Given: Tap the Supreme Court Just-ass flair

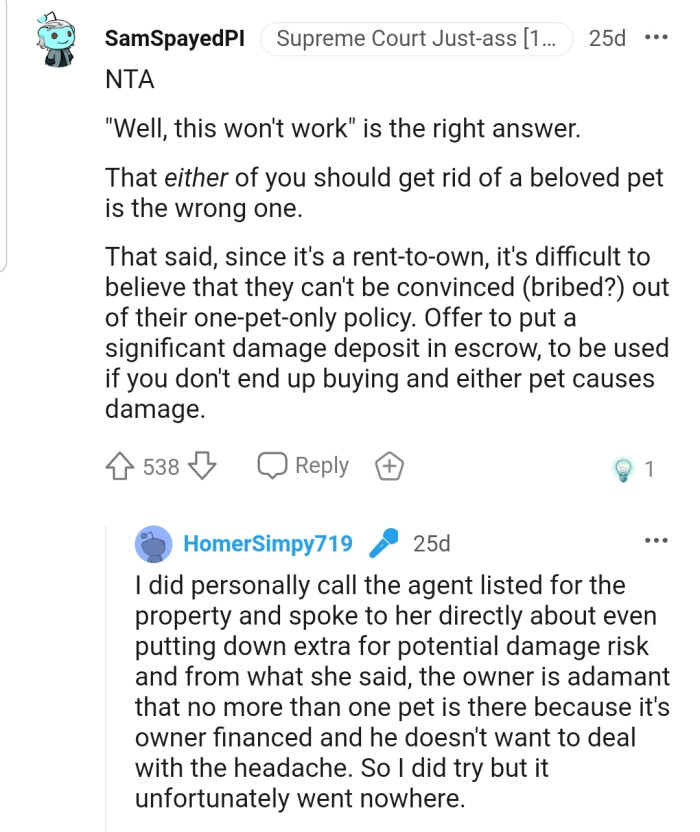Looking at the screenshot, I should 416,39.
